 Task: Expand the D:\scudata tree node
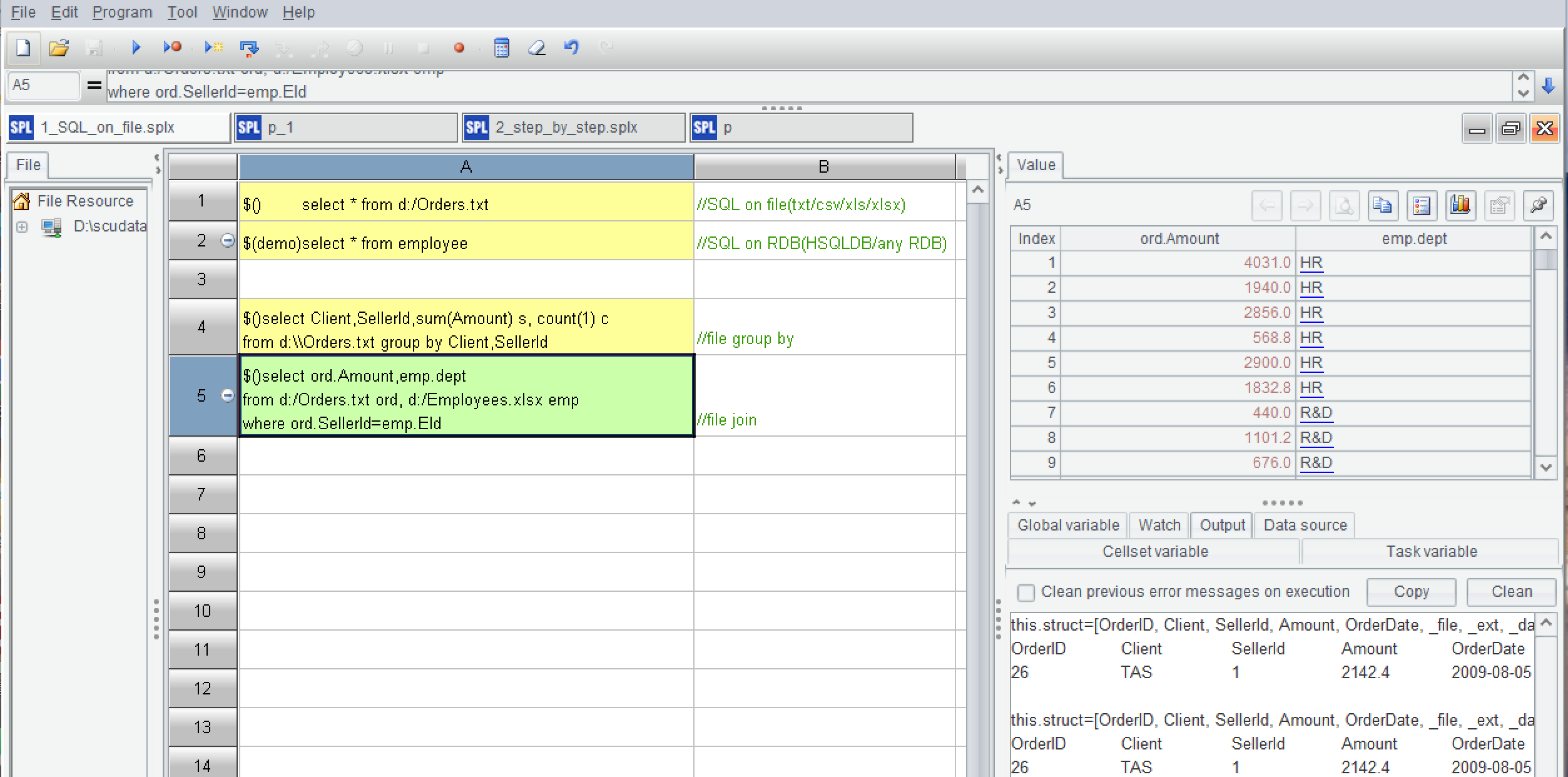coord(22,227)
